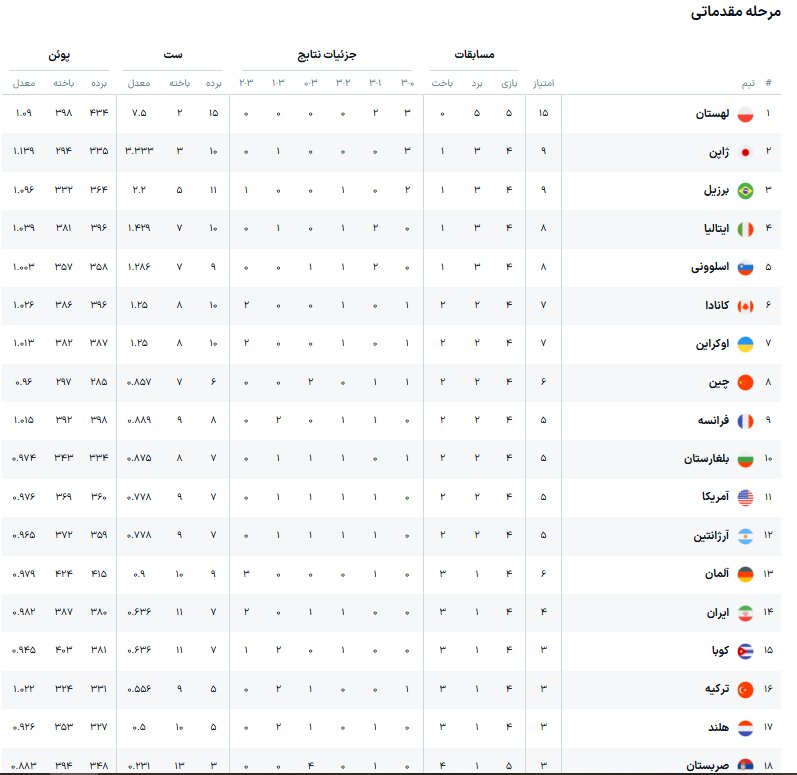Click the Italy flag icon
This screenshot has width=797, height=775.
[x=745, y=229]
